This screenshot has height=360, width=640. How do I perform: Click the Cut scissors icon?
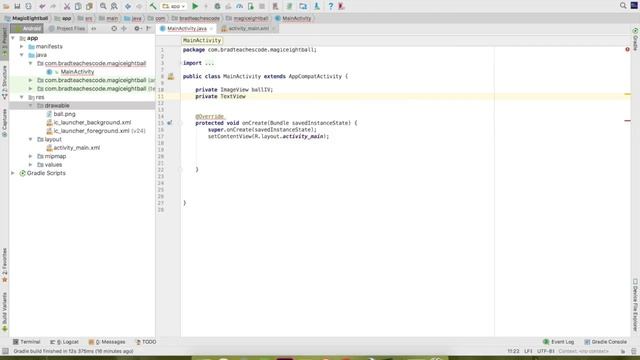(67, 6)
